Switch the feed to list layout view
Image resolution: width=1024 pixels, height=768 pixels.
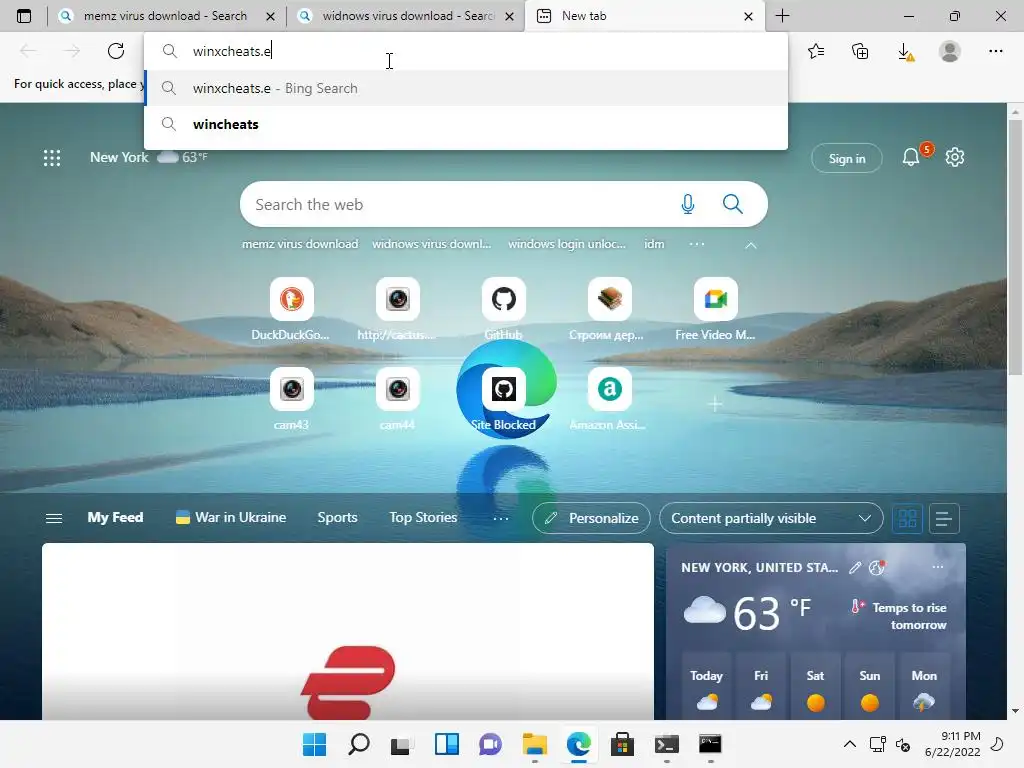pos(944,519)
